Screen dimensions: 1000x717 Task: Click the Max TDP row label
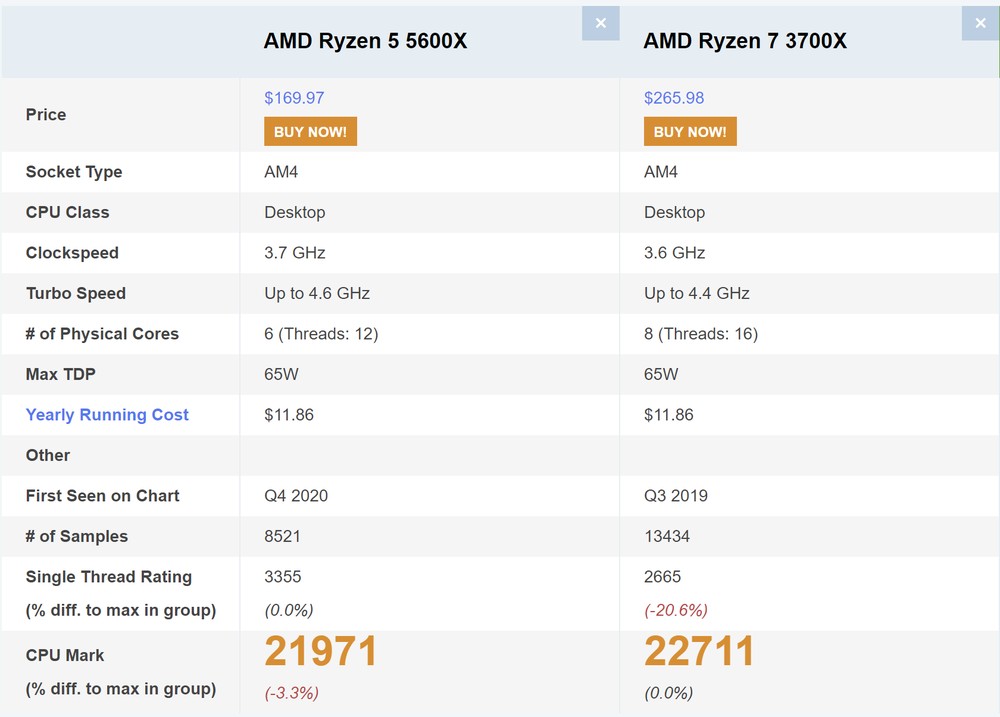click(x=59, y=375)
